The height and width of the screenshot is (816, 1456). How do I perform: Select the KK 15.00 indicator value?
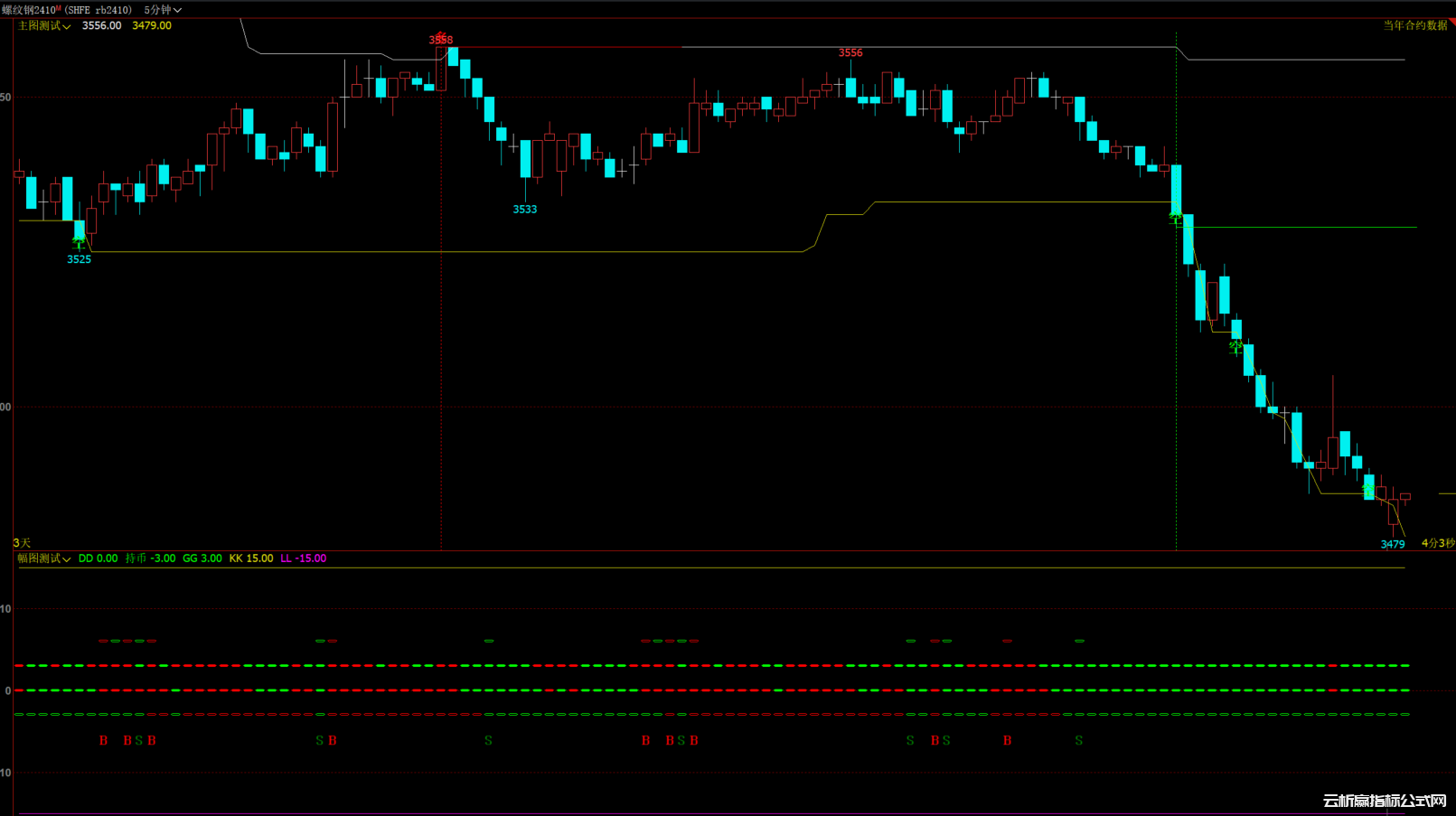click(x=250, y=558)
